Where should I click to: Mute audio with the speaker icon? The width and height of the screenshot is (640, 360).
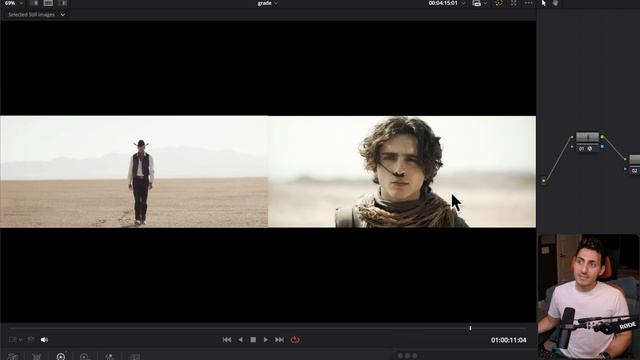[x=44, y=340]
